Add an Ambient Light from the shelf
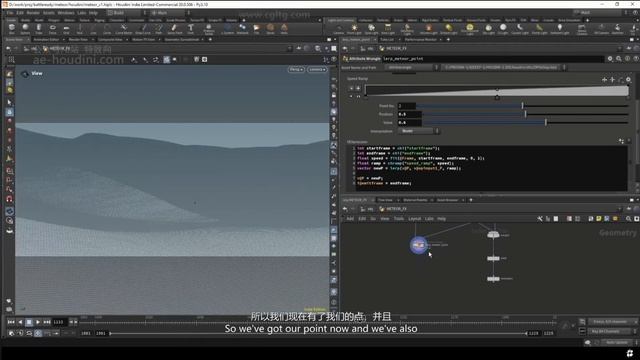 560,29
